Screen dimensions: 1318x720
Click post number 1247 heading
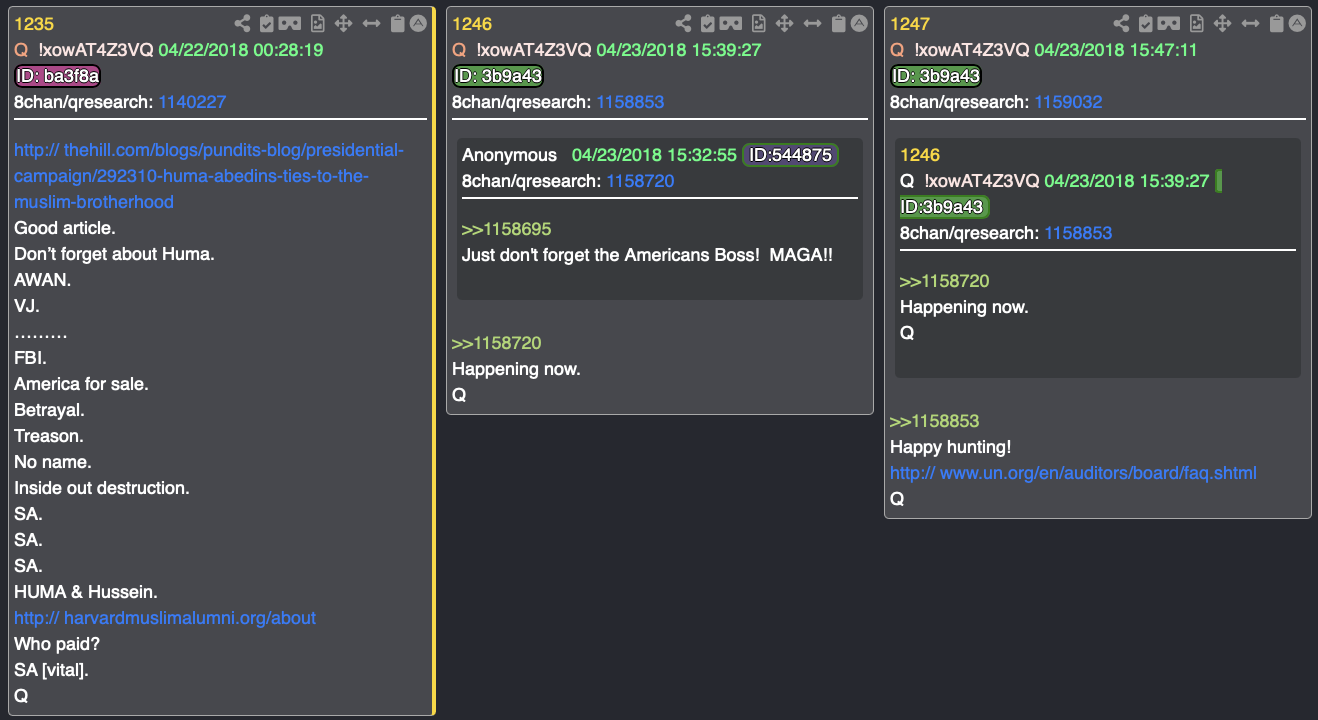click(910, 24)
